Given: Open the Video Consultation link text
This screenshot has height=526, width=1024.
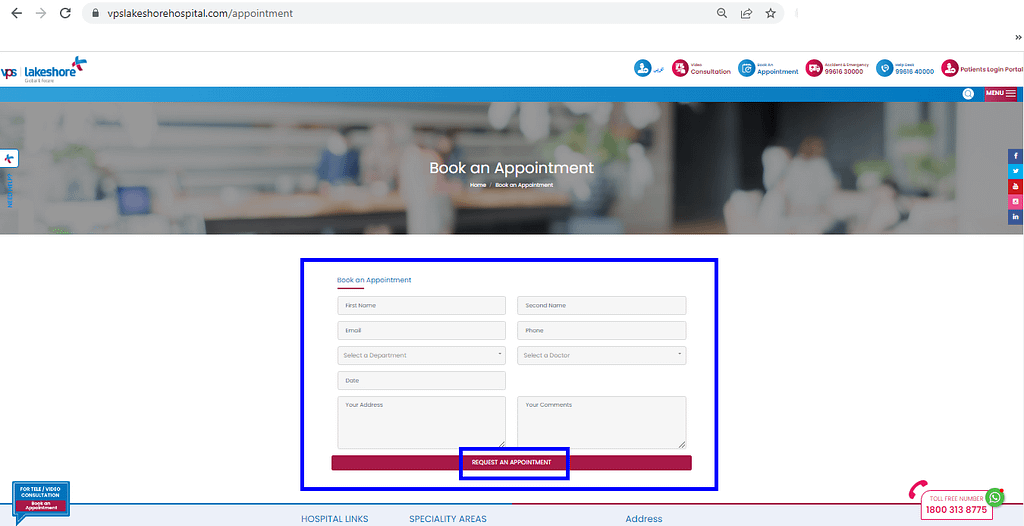Looking at the screenshot, I should [711, 71].
